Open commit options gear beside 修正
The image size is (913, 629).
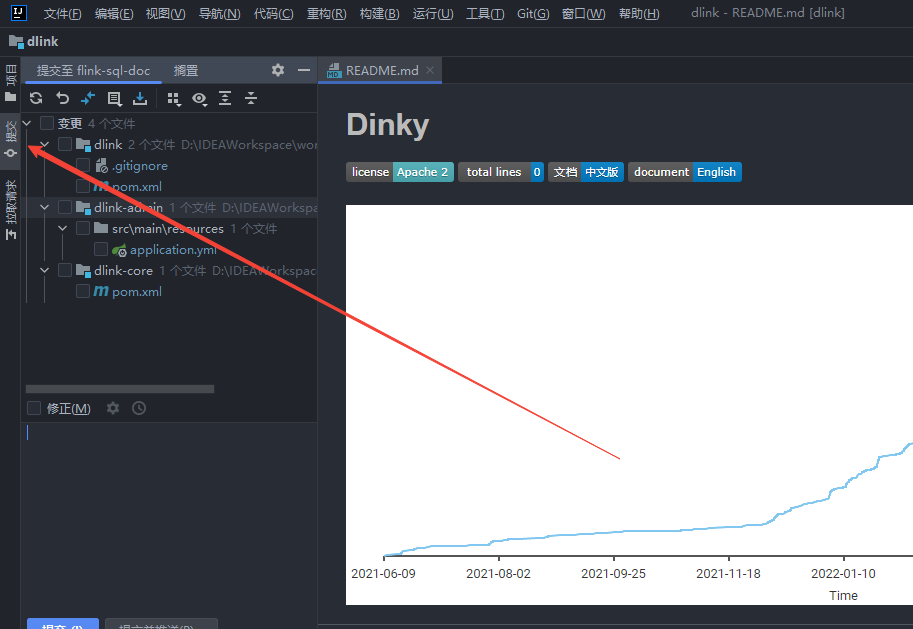[113, 408]
